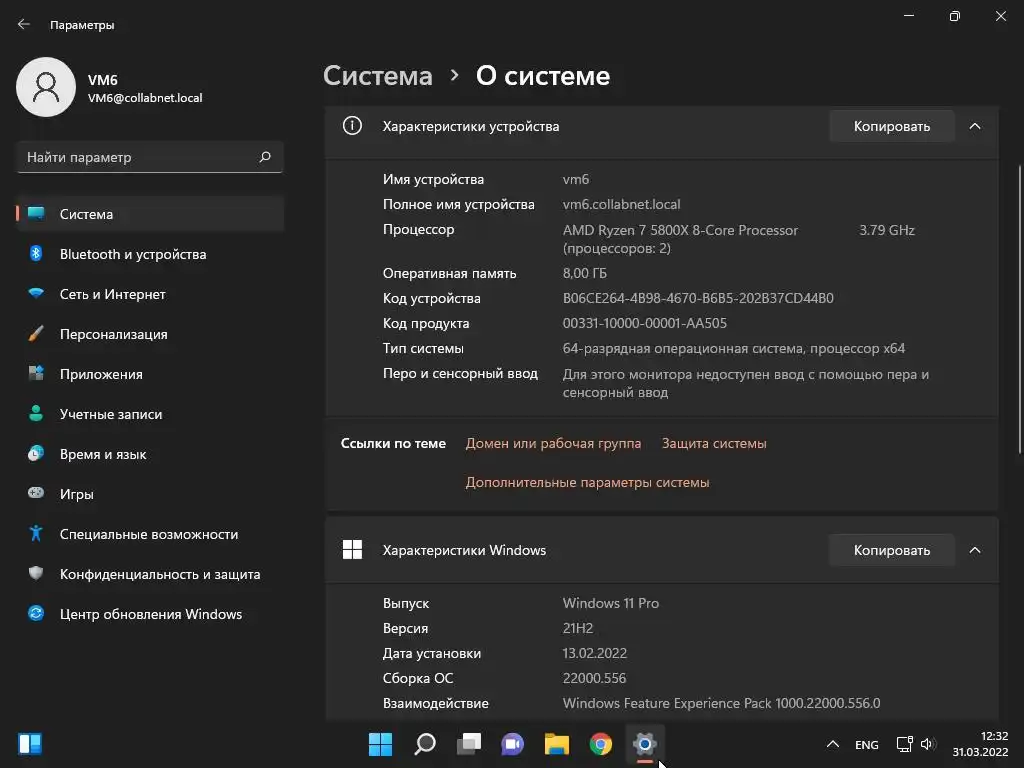The height and width of the screenshot is (768, 1024).
Task: Open Специальные возможности settings
Action: [x=150, y=533]
